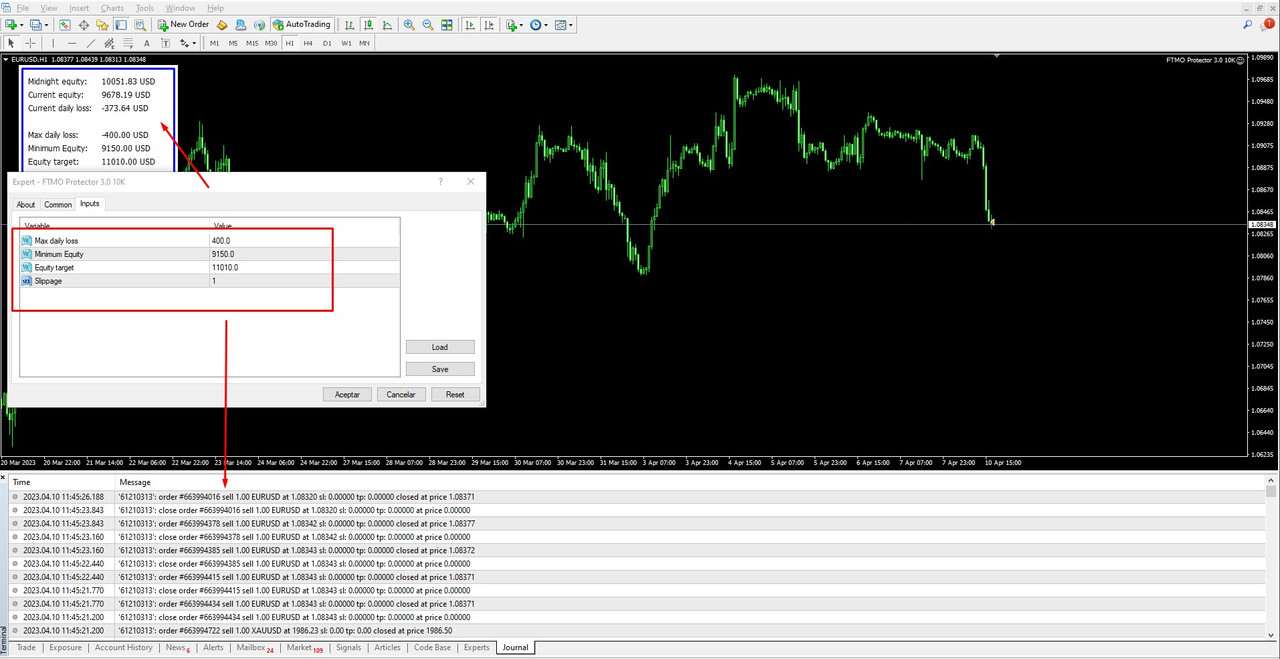This screenshot has width=1280, height=659.
Task: Select the Text Label tool
Action: (165, 43)
